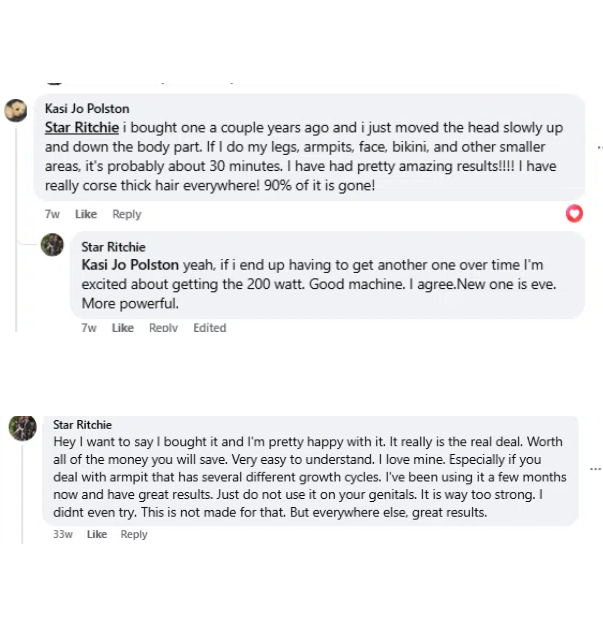The image size is (603, 620).
Task: Like Star Ritchie's 33w comment
Action: pyautogui.click(x=97, y=534)
